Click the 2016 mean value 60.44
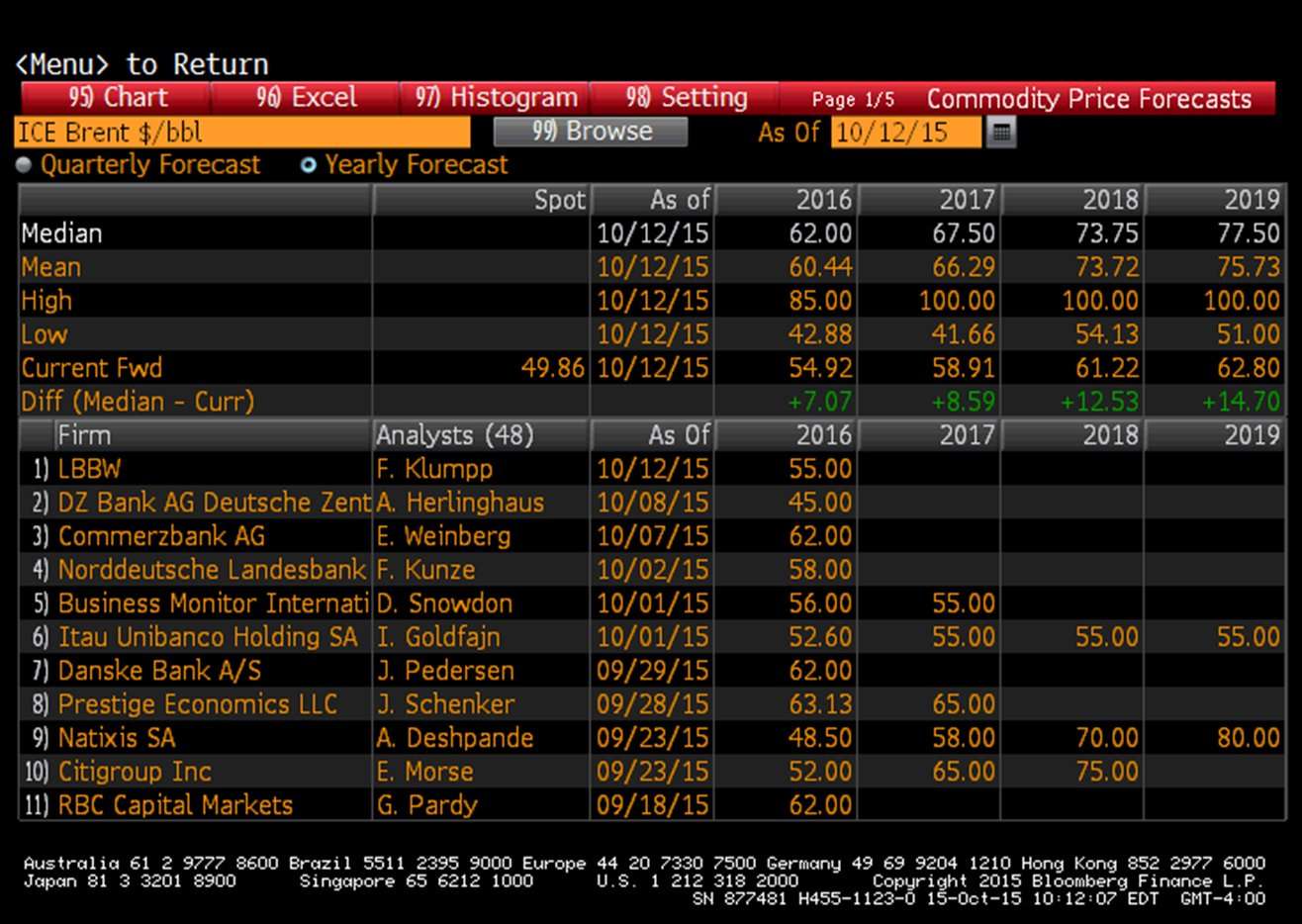This screenshot has height=924, width=1302. pos(820,267)
